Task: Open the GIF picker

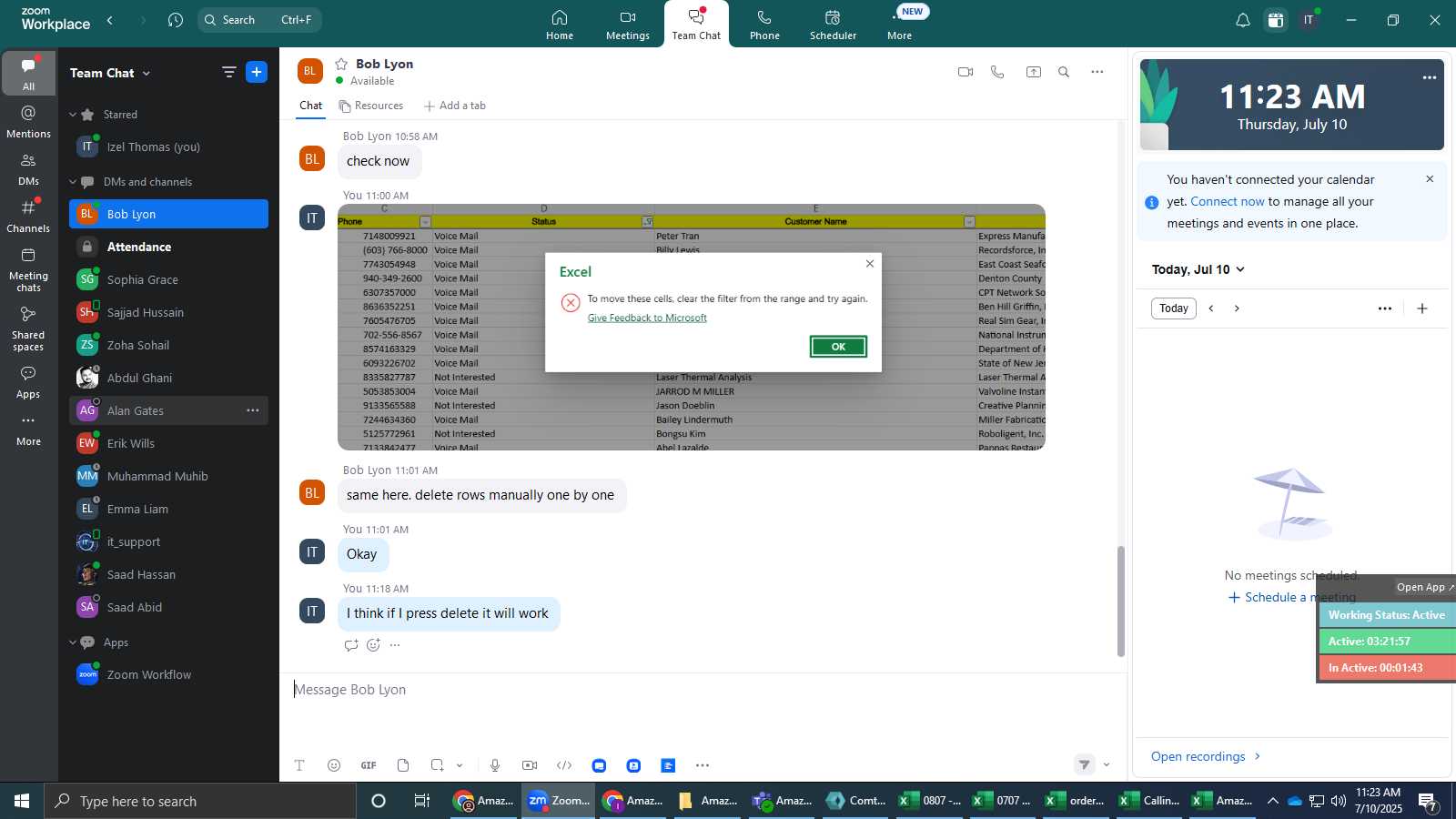Action: click(x=369, y=765)
